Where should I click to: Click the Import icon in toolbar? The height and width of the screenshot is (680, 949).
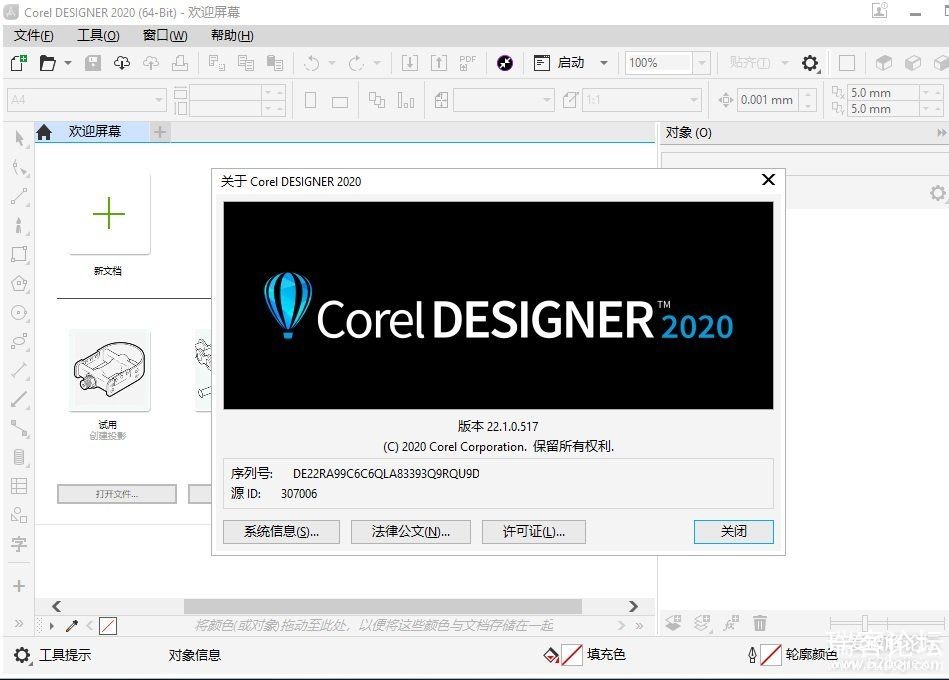410,63
